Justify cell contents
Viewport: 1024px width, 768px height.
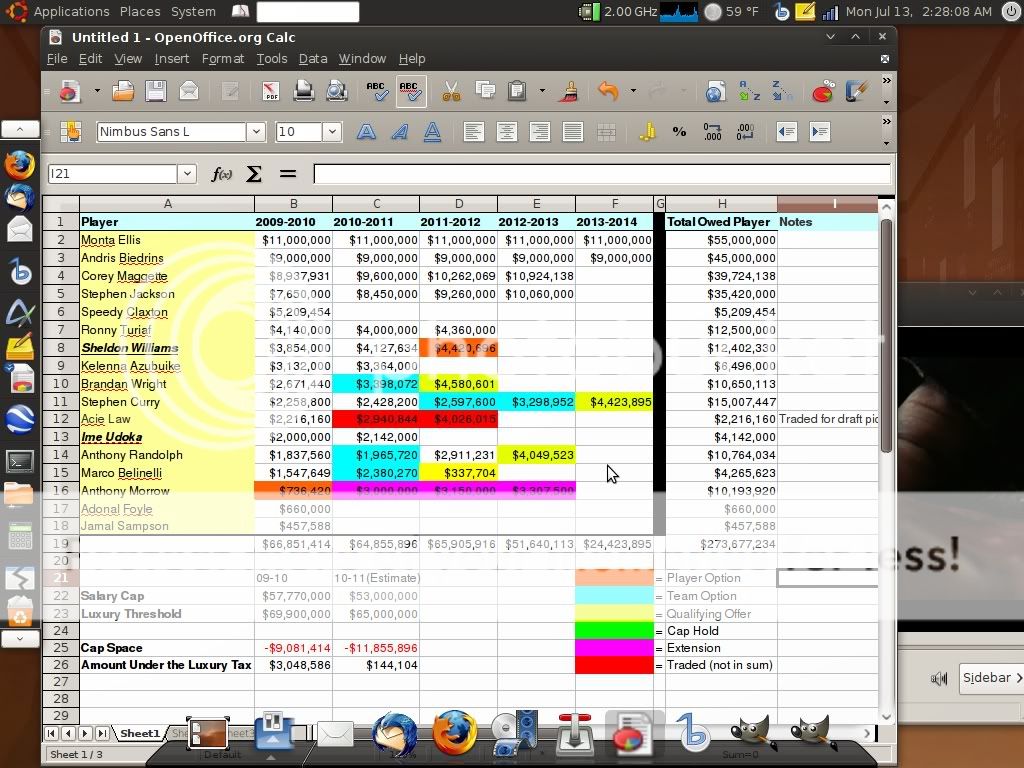(x=573, y=132)
